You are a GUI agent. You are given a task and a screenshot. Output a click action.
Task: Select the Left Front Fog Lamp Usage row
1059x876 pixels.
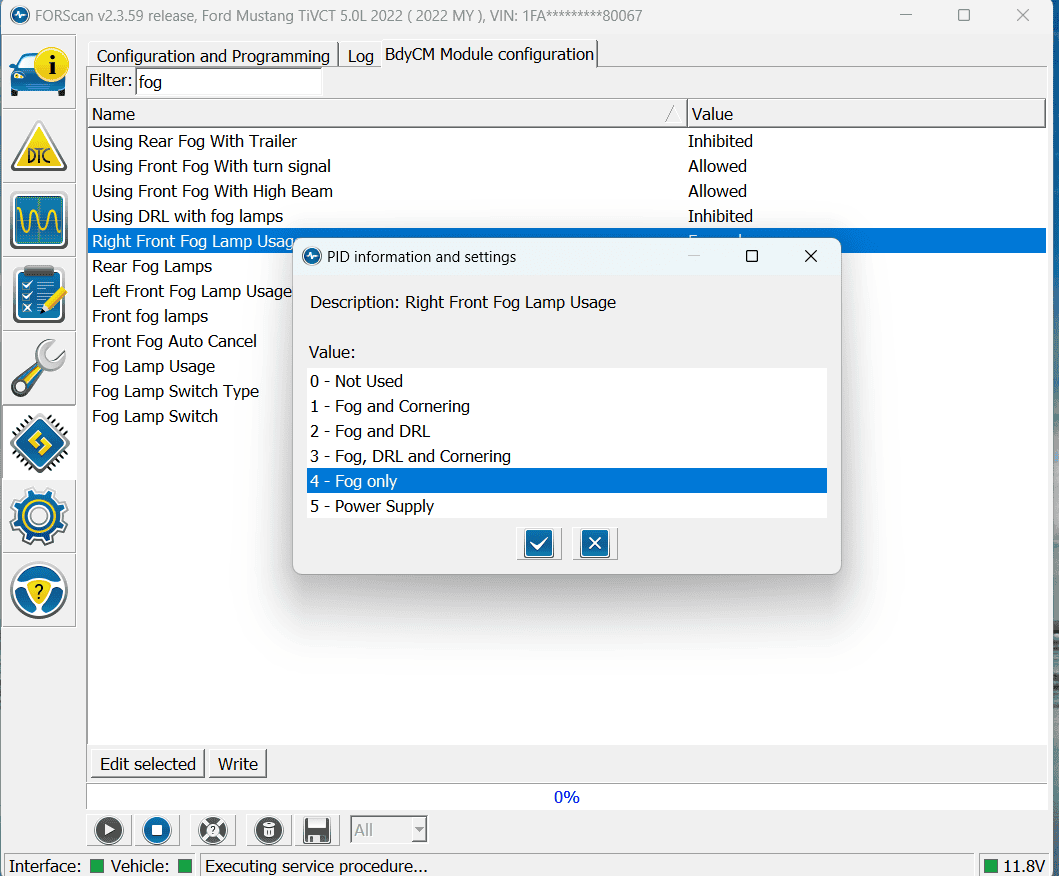click(191, 291)
